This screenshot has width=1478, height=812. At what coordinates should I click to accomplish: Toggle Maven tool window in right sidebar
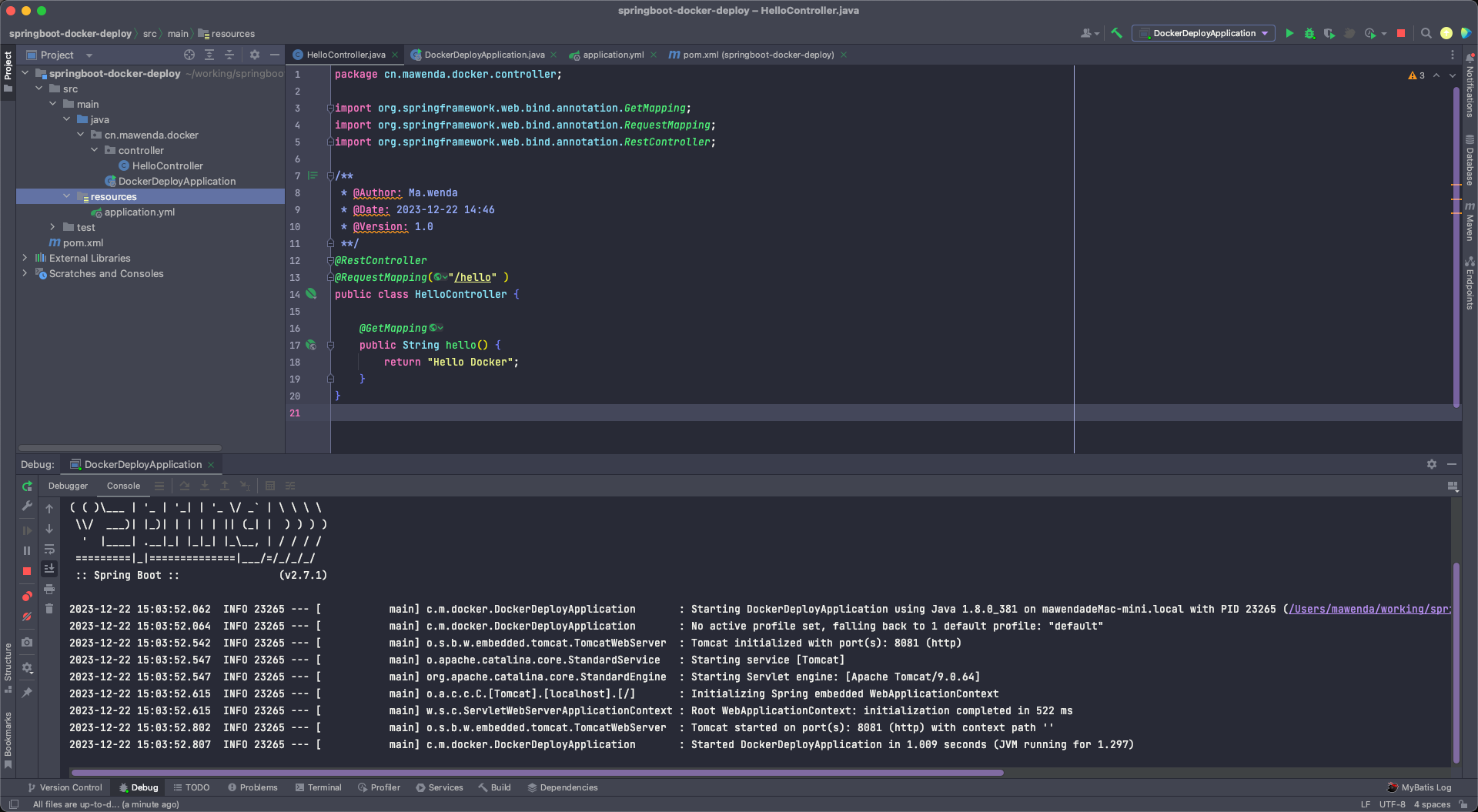(1470, 222)
